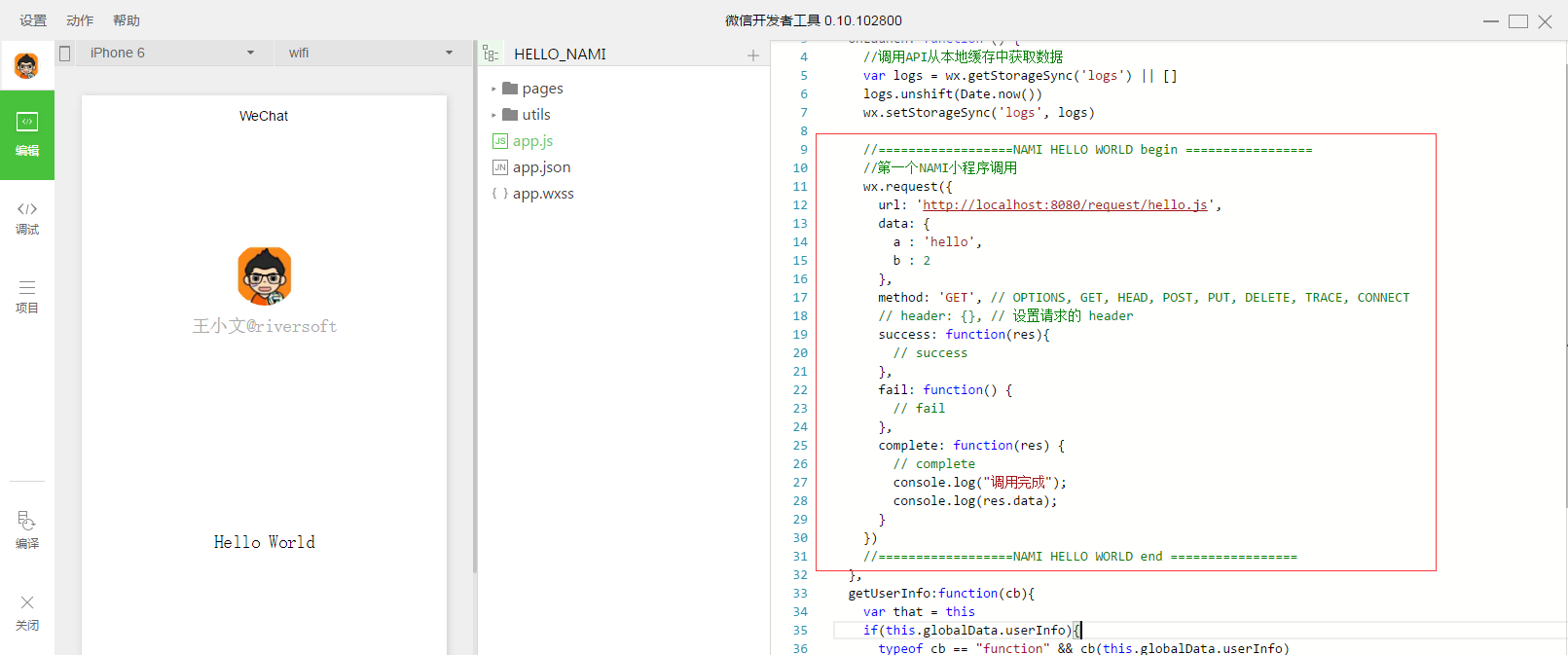Click the simulator panel vertical scrollbar
Screen dimensions: 1568x655
coord(475,307)
